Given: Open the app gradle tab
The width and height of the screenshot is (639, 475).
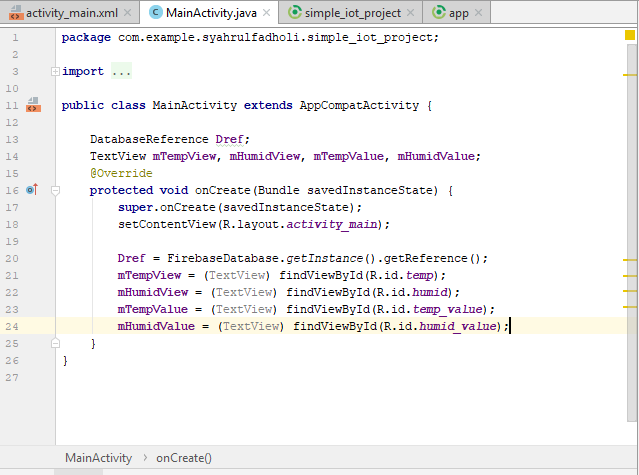Looking at the screenshot, I should [x=456, y=13].
